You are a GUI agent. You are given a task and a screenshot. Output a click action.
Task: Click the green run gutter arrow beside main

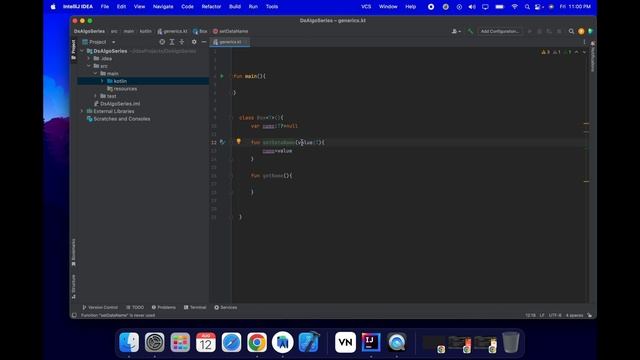[222, 76]
